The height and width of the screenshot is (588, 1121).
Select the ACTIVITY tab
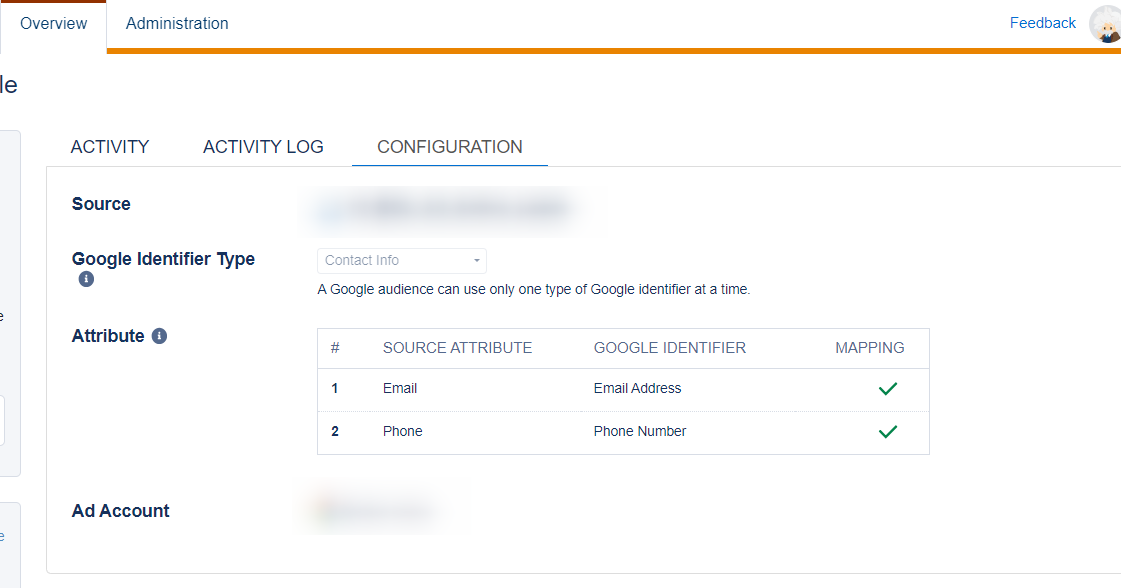[x=110, y=147]
